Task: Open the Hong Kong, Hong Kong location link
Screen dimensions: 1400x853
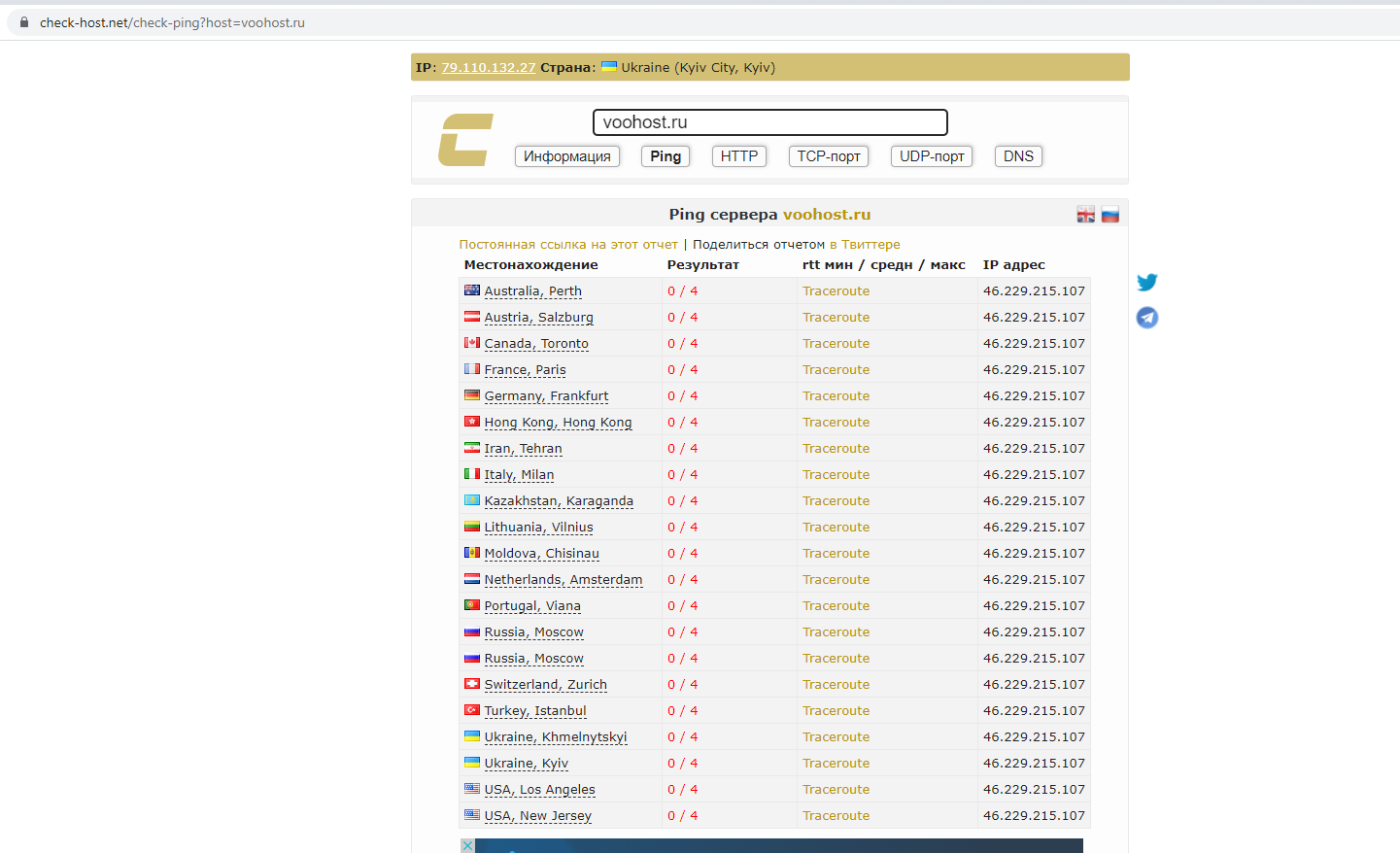Action: 559,423
